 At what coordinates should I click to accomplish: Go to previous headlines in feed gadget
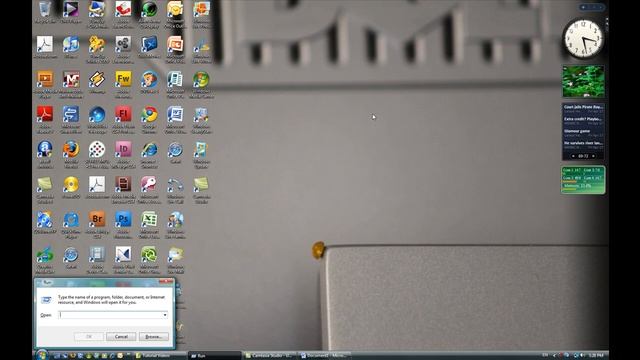click(573, 156)
